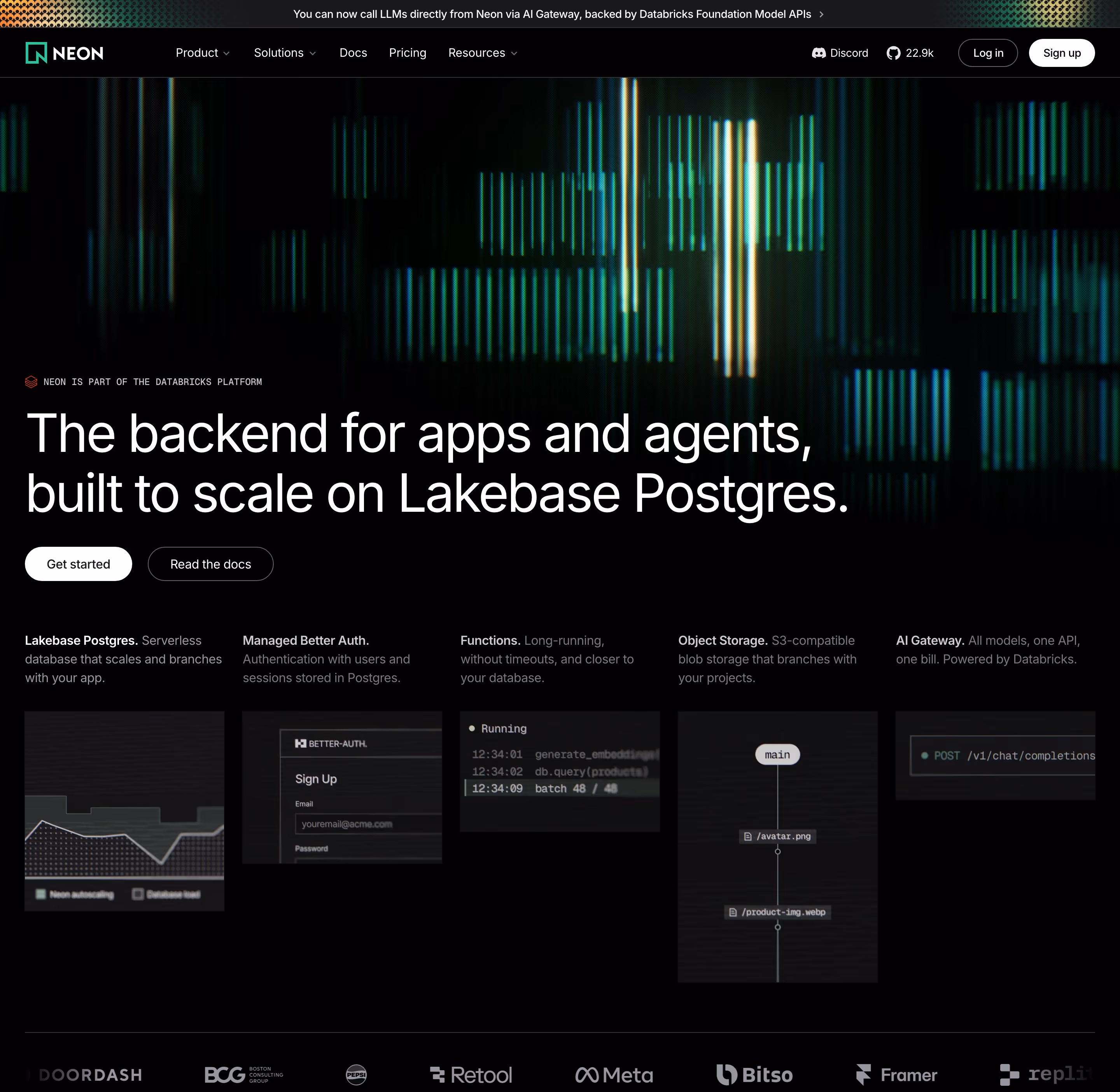
Task: Click the POST /v1/chat/completions preview
Action: 996,755
